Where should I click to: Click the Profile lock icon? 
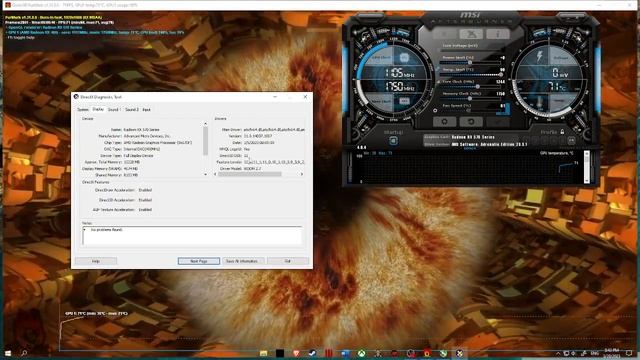[562, 132]
